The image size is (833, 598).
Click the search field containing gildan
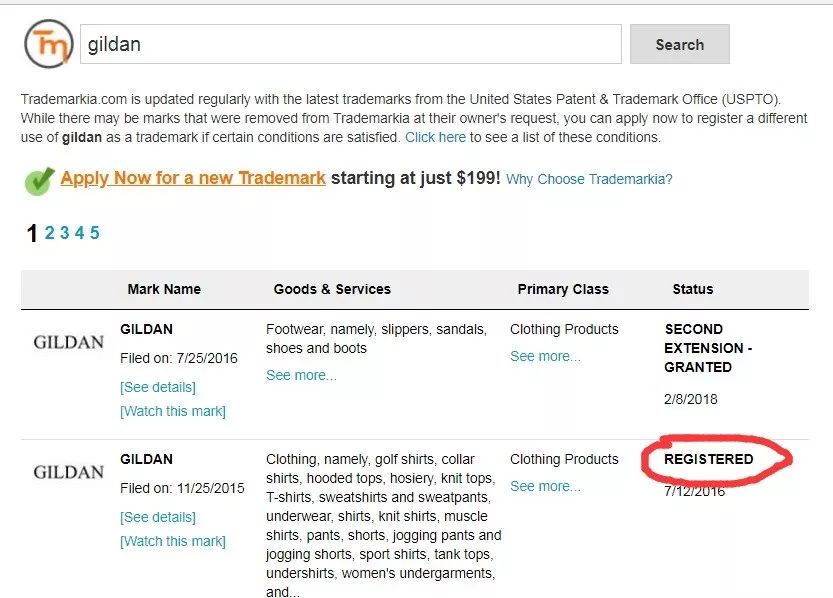click(x=350, y=44)
